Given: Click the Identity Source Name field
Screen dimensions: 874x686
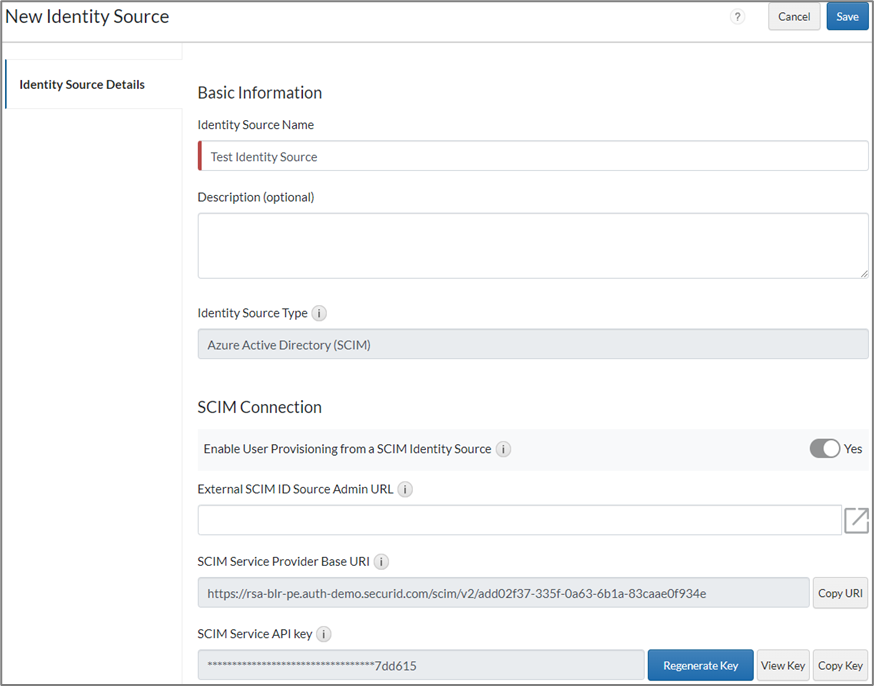Looking at the screenshot, I should click(534, 157).
